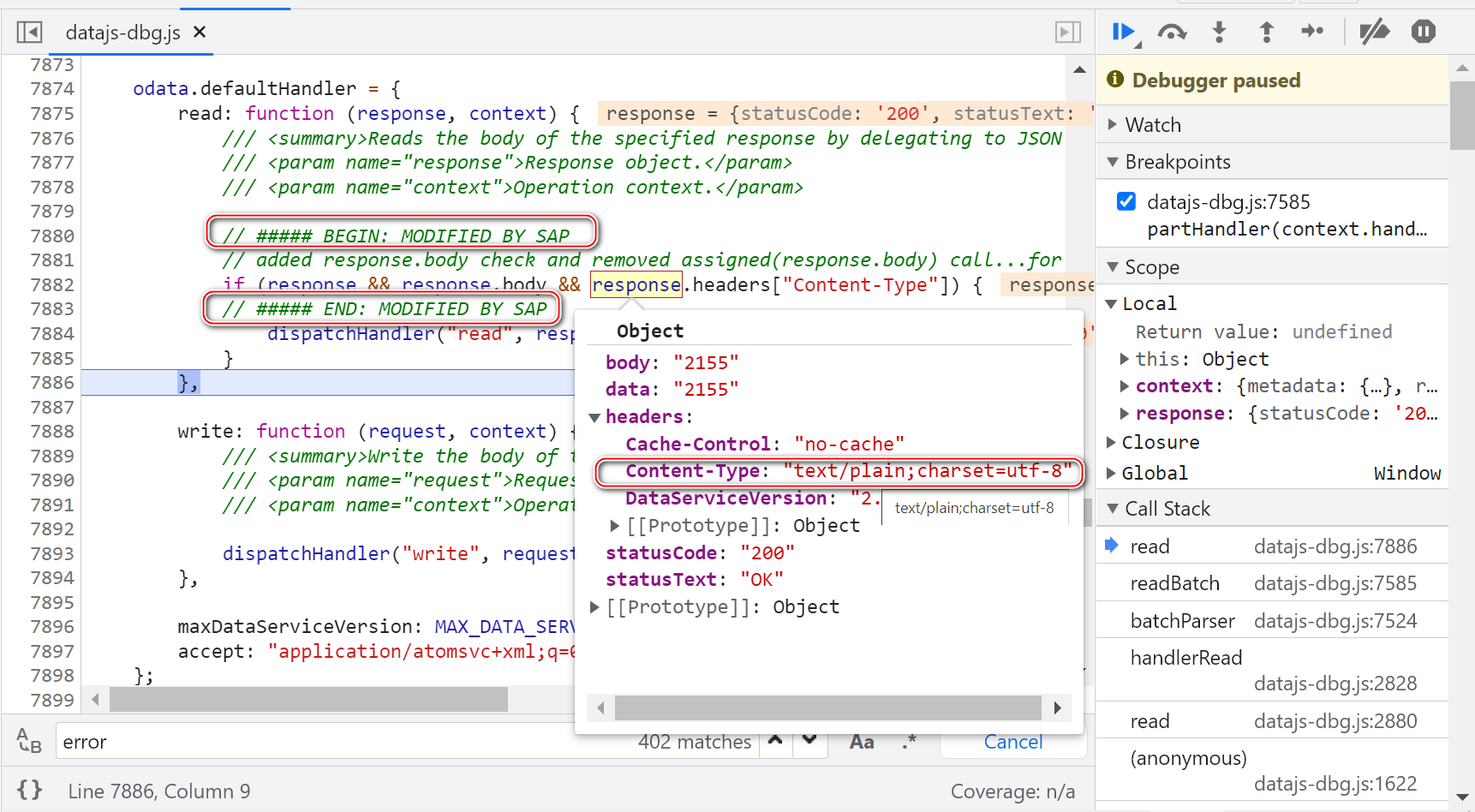Select read frame at datajs-dbg.js:2880
Image resolution: width=1475 pixels, height=812 pixels.
pos(1272,721)
